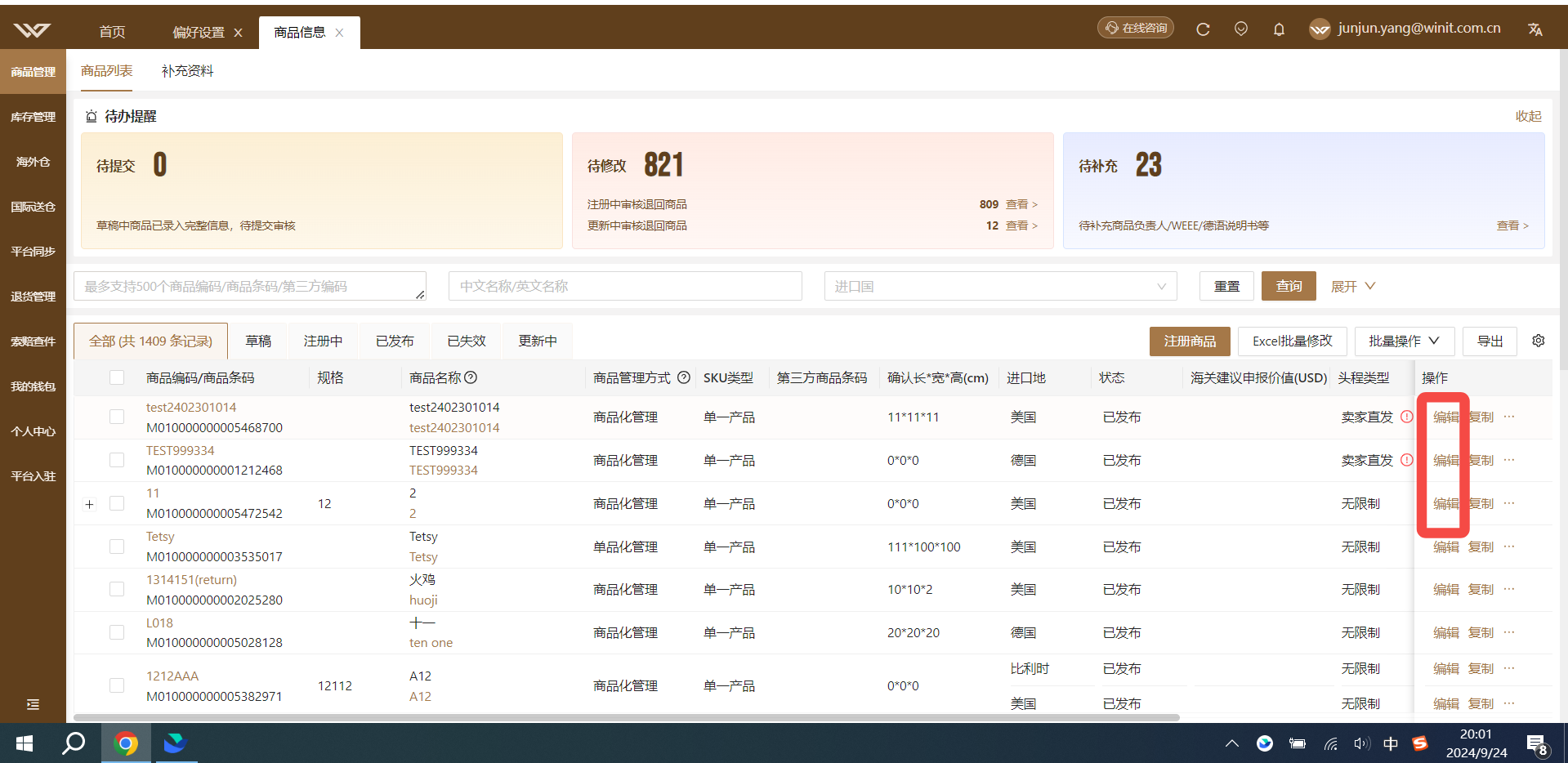
Task: Open more actions for test2402301014 row
Action: (1509, 417)
